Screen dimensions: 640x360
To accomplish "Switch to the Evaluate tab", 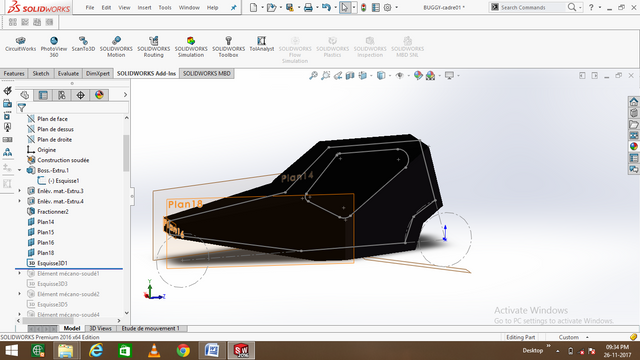I will [68, 73].
